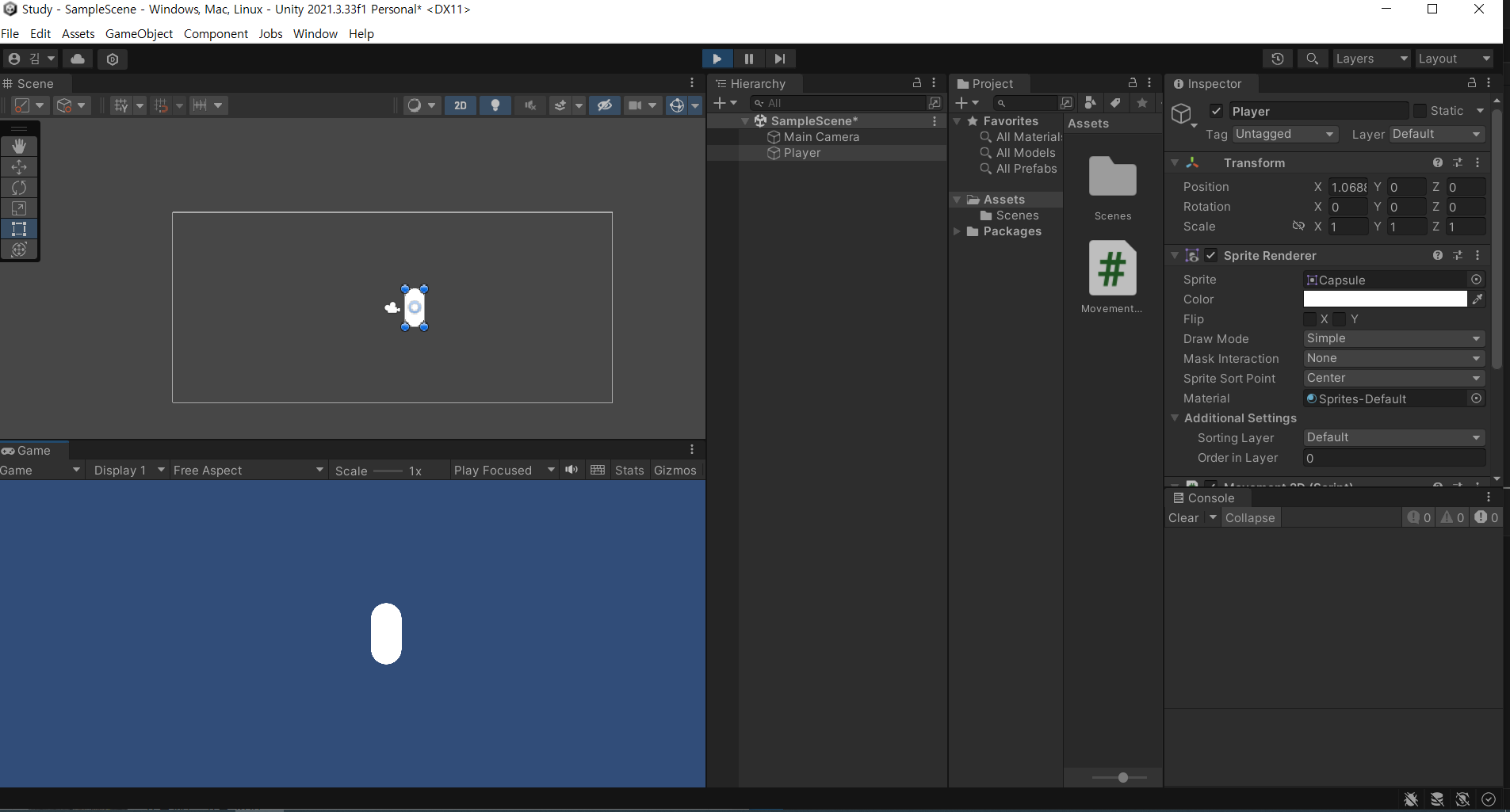Open the Movement script asset
This screenshot has width=1510, height=812.
pyautogui.click(x=1112, y=269)
